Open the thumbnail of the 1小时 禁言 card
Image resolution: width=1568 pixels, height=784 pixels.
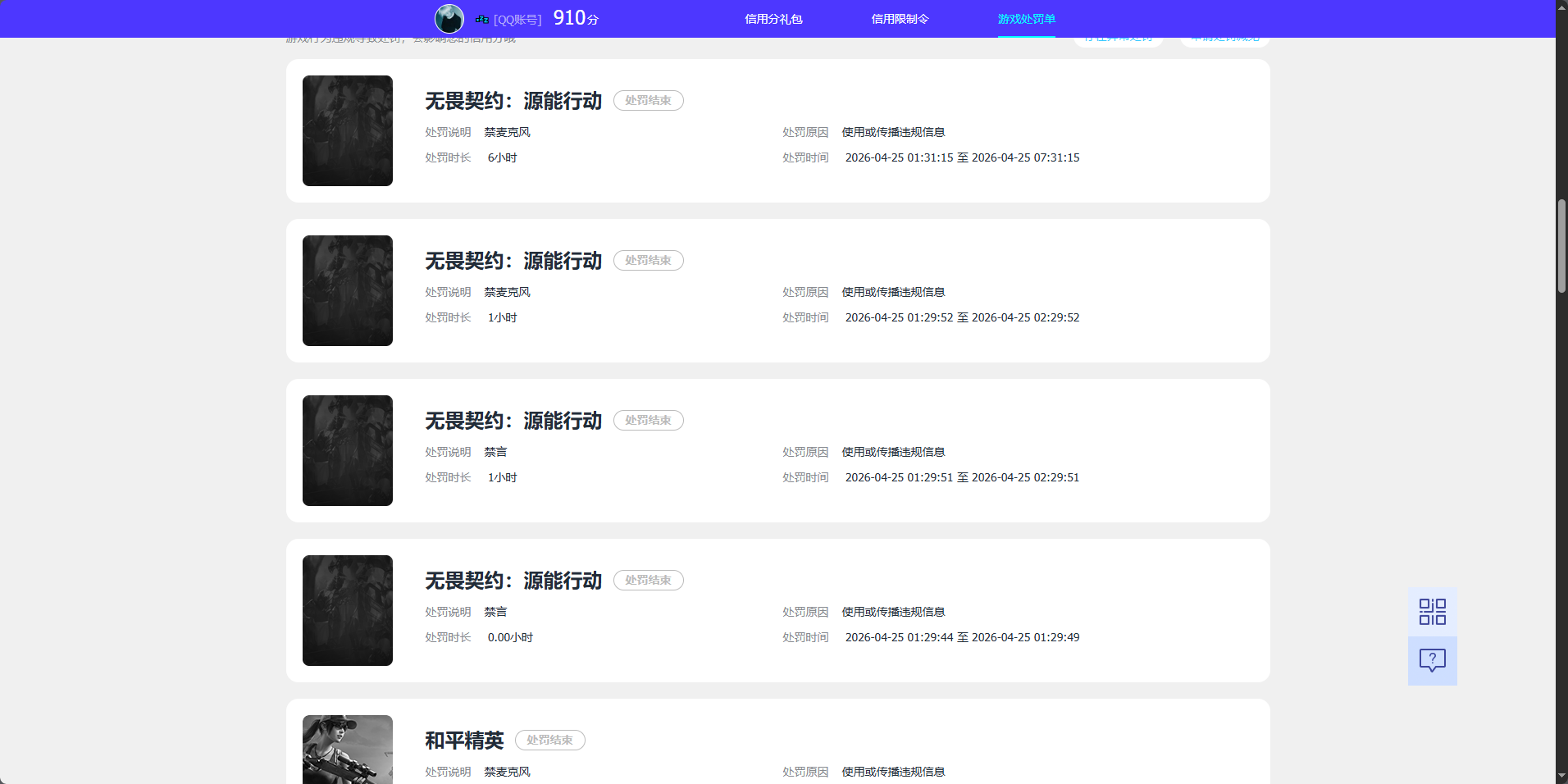point(348,450)
